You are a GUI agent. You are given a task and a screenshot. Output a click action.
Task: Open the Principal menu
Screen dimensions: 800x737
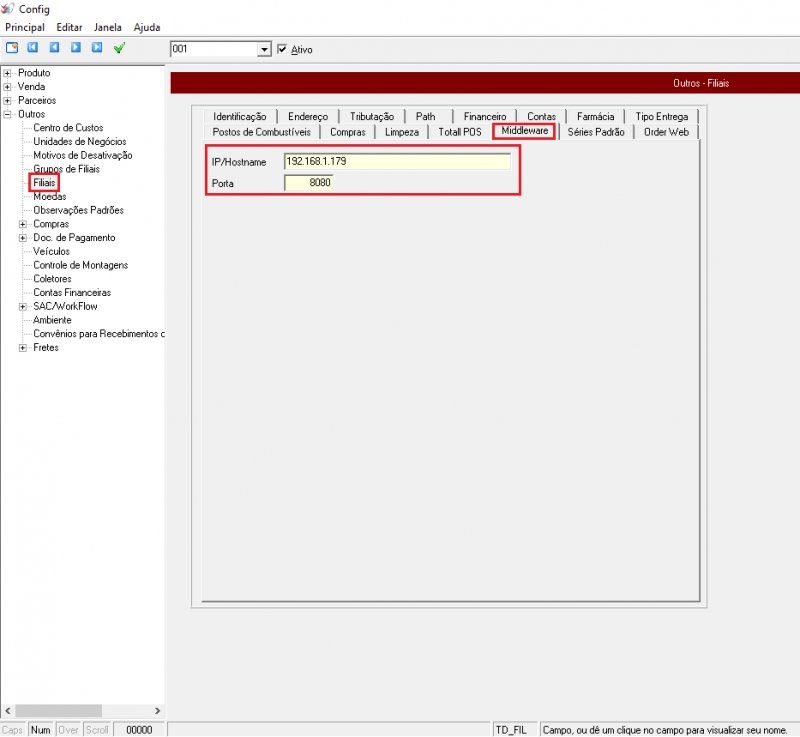point(25,27)
